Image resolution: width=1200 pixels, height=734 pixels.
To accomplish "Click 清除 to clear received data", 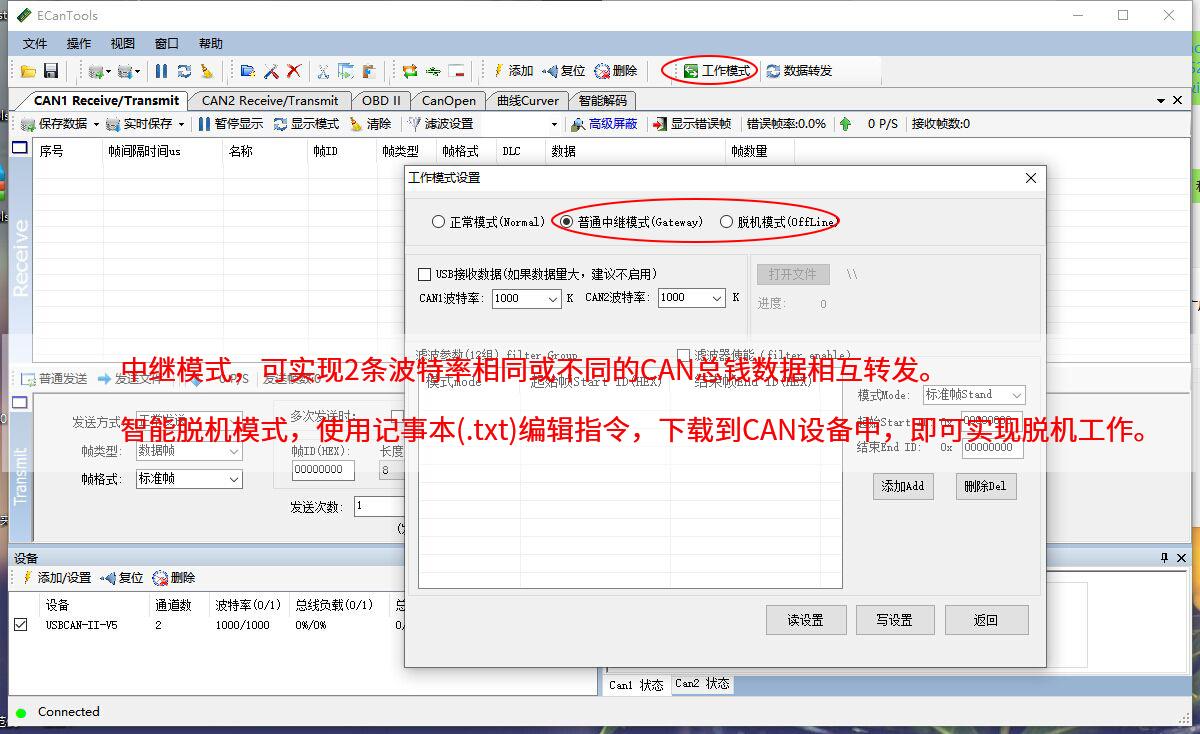I will coord(370,124).
